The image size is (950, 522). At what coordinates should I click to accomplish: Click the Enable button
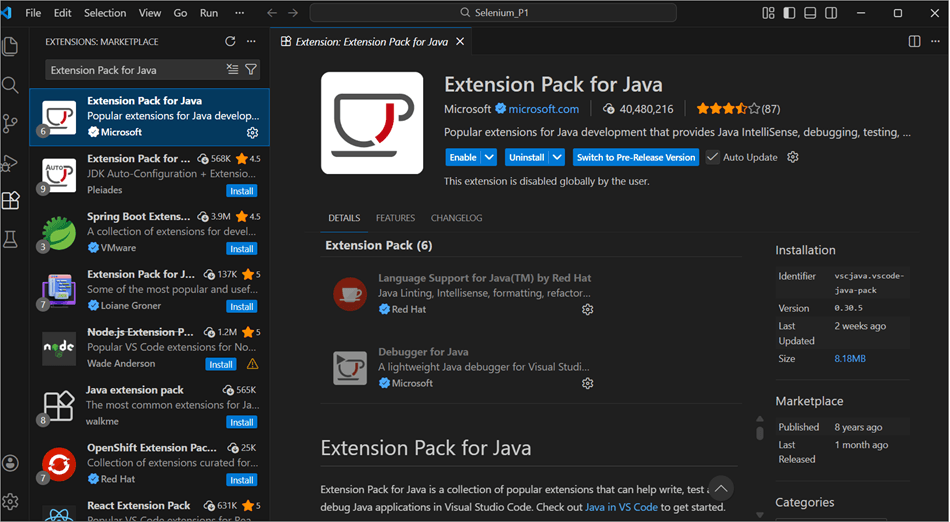point(463,157)
